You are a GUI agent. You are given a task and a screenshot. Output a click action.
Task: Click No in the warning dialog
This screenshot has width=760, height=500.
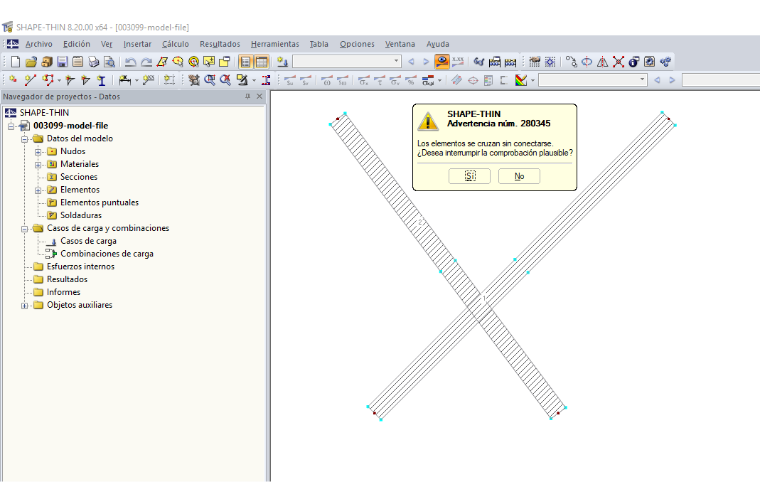[519, 176]
